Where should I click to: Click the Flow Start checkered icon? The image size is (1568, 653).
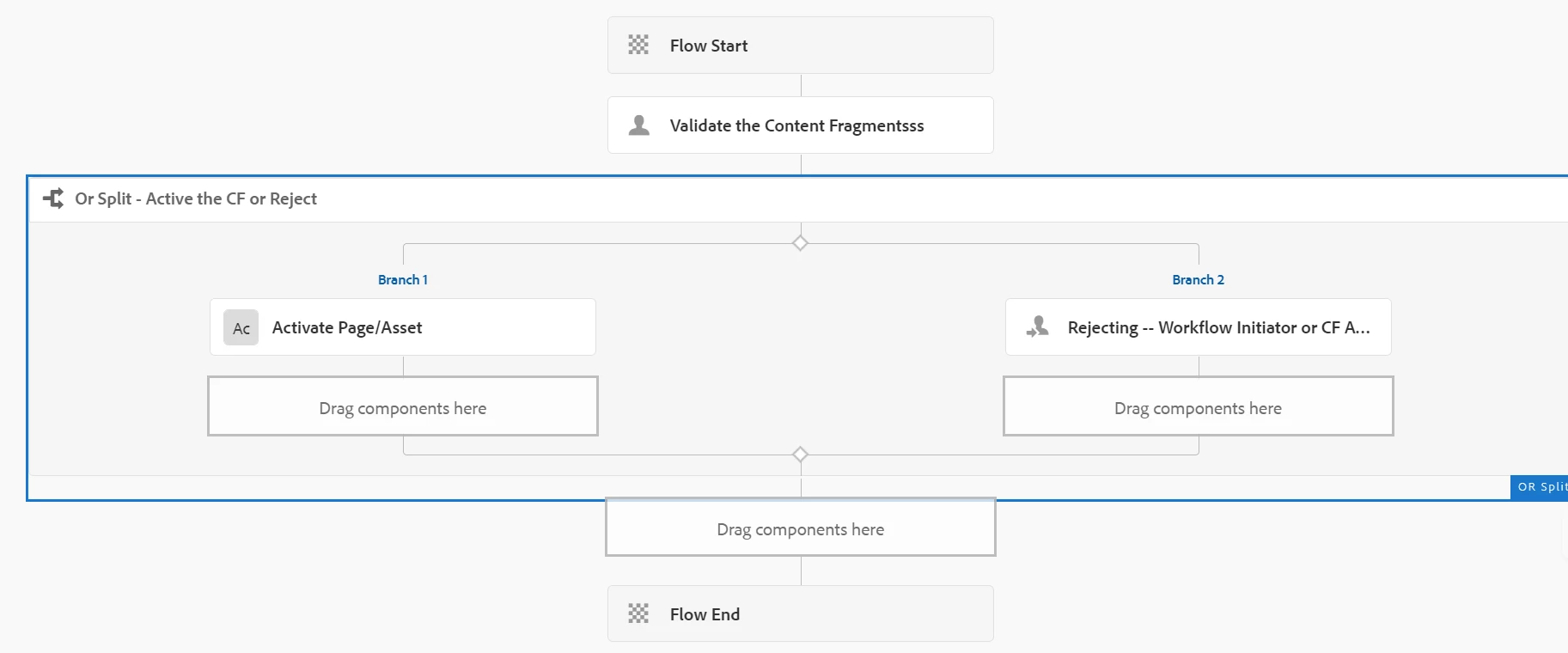click(638, 45)
